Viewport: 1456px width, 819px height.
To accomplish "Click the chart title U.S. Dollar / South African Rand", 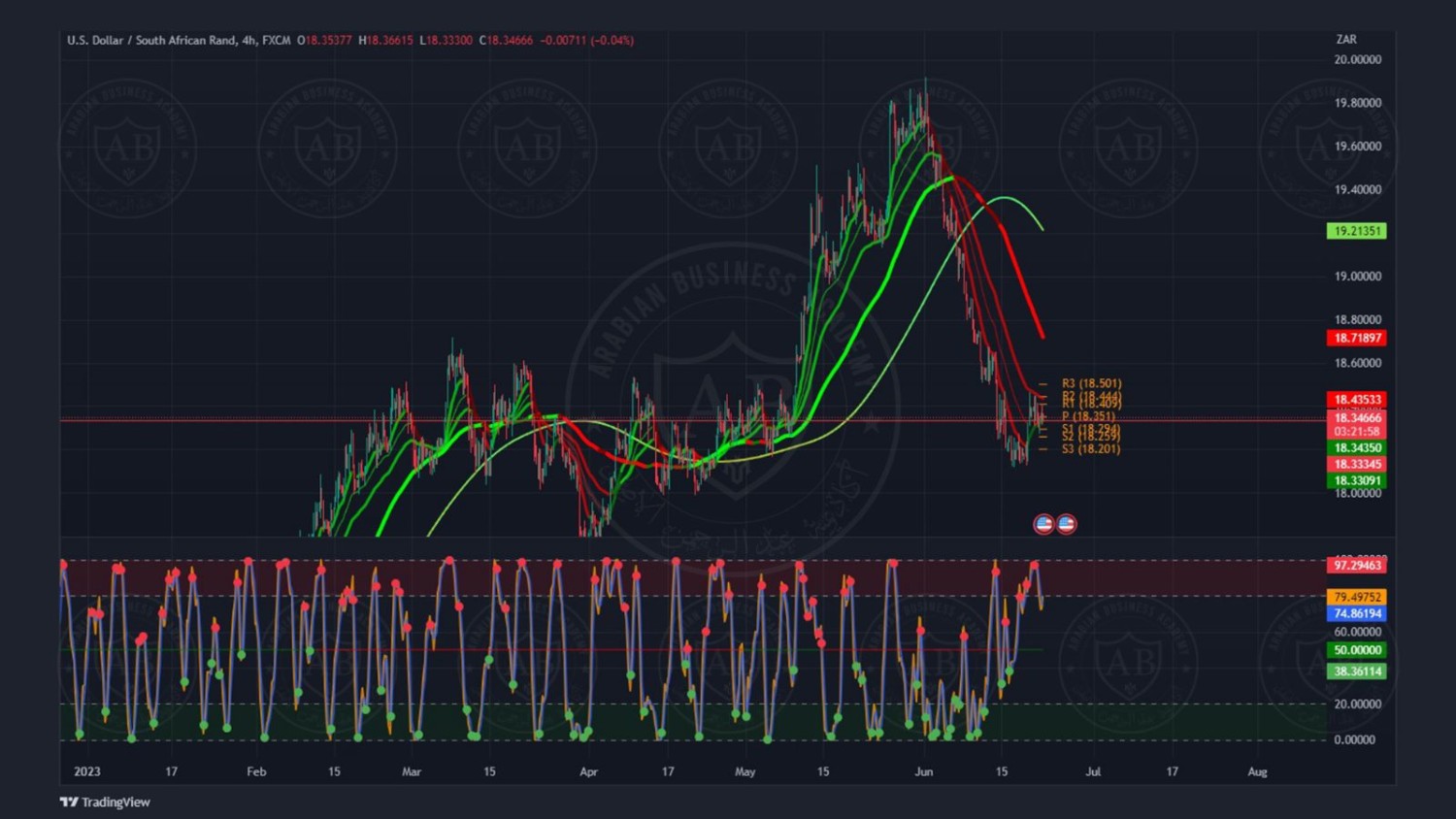I will (x=151, y=41).
